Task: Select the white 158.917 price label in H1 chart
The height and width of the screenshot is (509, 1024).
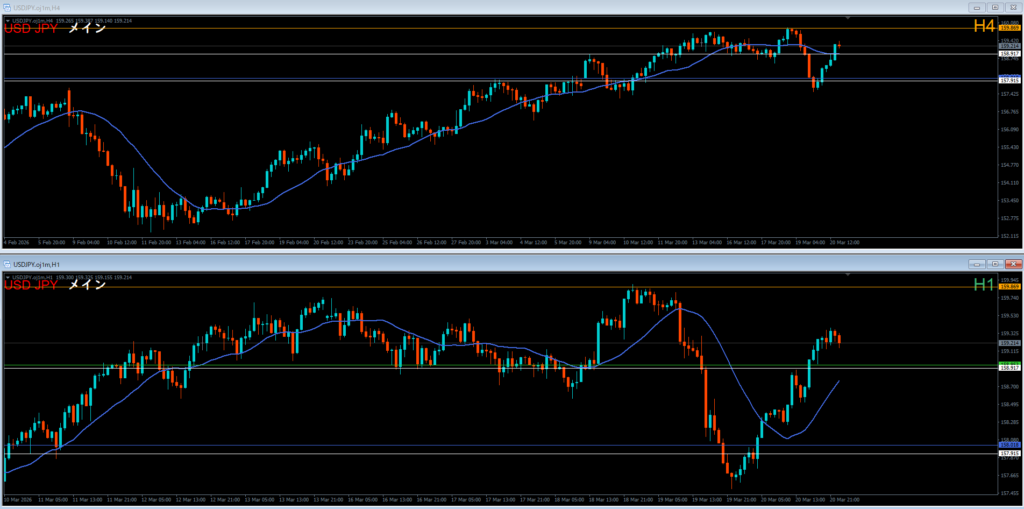Action: [1008, 368]
